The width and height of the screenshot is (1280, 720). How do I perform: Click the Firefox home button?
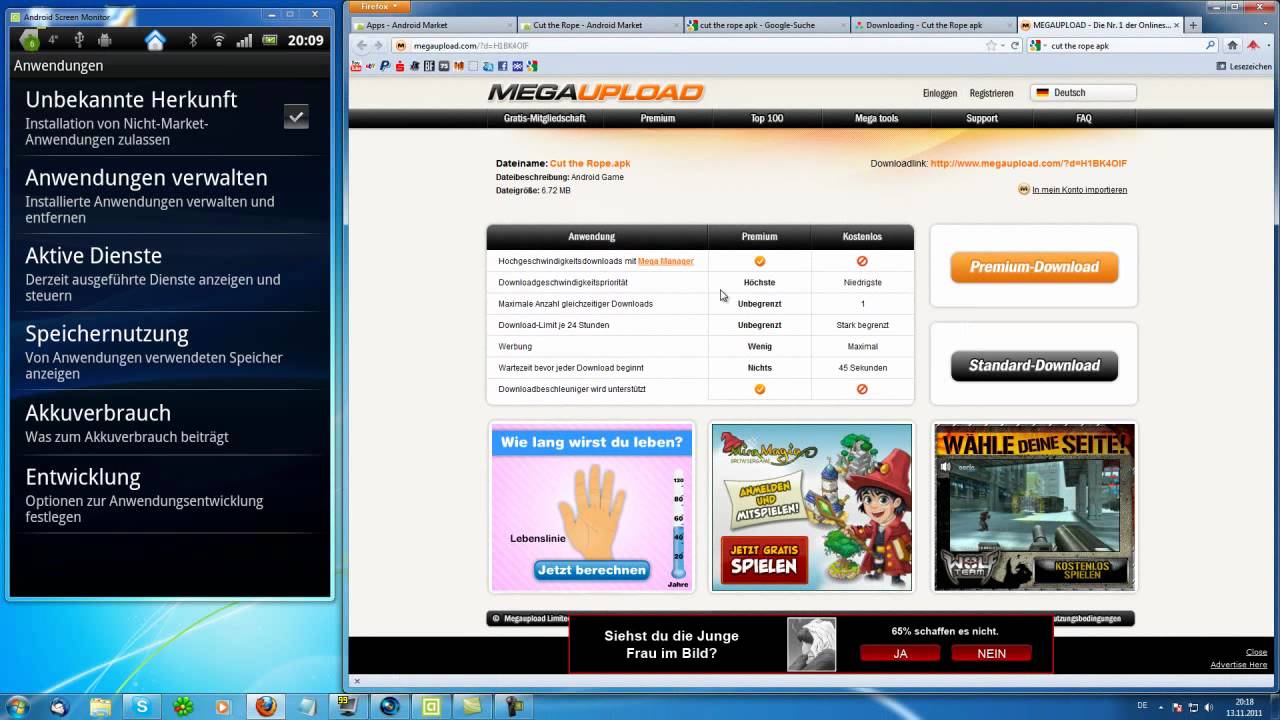tap(1232, 45)
